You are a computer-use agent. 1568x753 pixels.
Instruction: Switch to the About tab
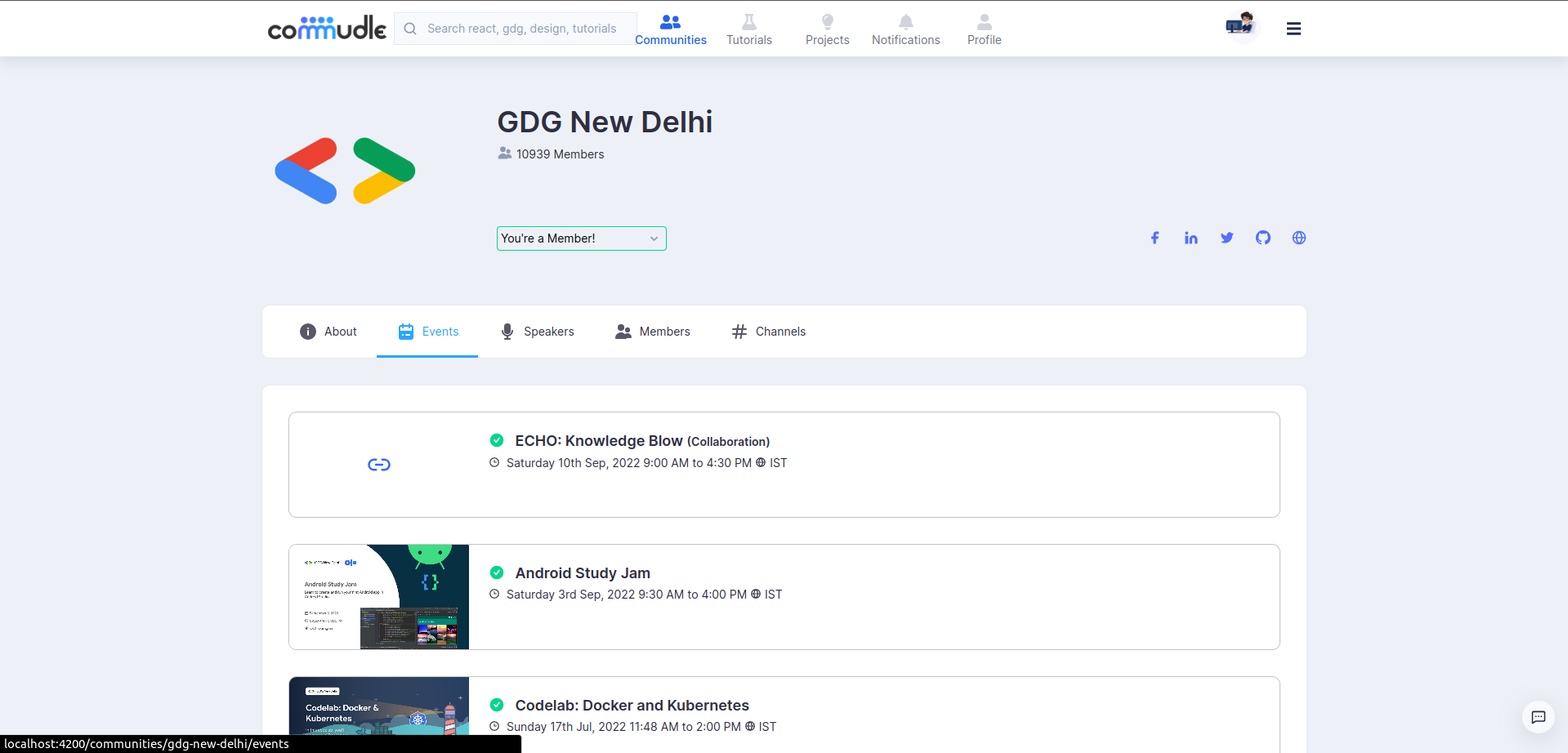coord(328,332)
